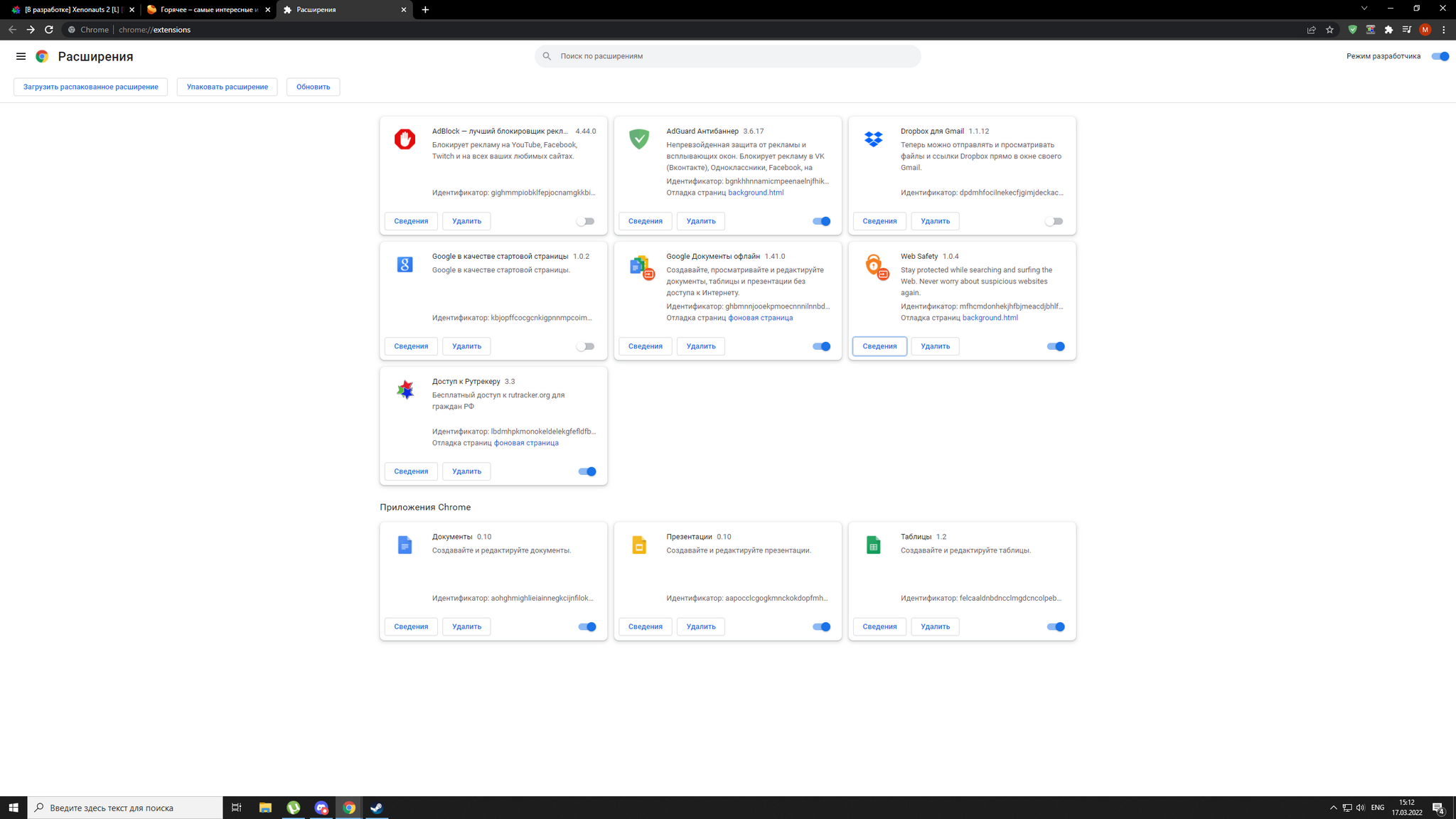
Task: Select Режим разработчика toggle switch
Action: tap(1440, 56)
